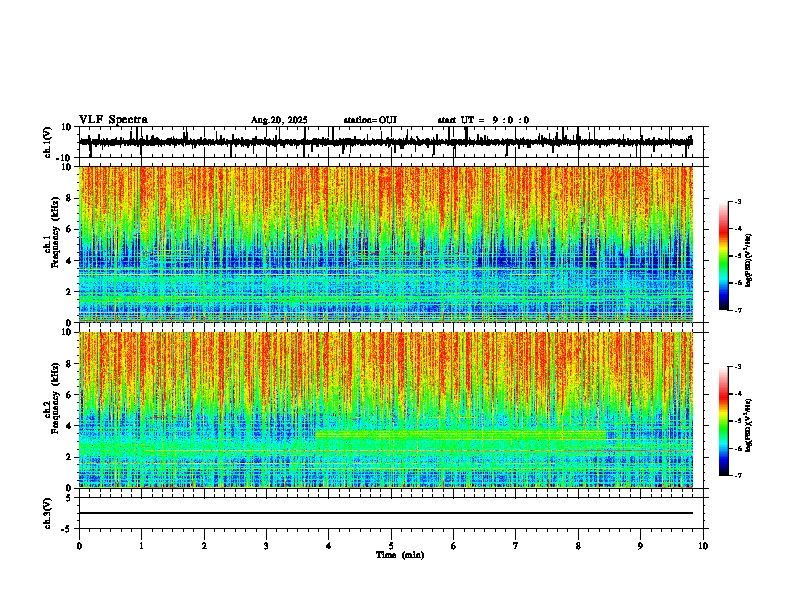
Task: Click the "ch.3(V)" axis label
Action: click(48, 513)
